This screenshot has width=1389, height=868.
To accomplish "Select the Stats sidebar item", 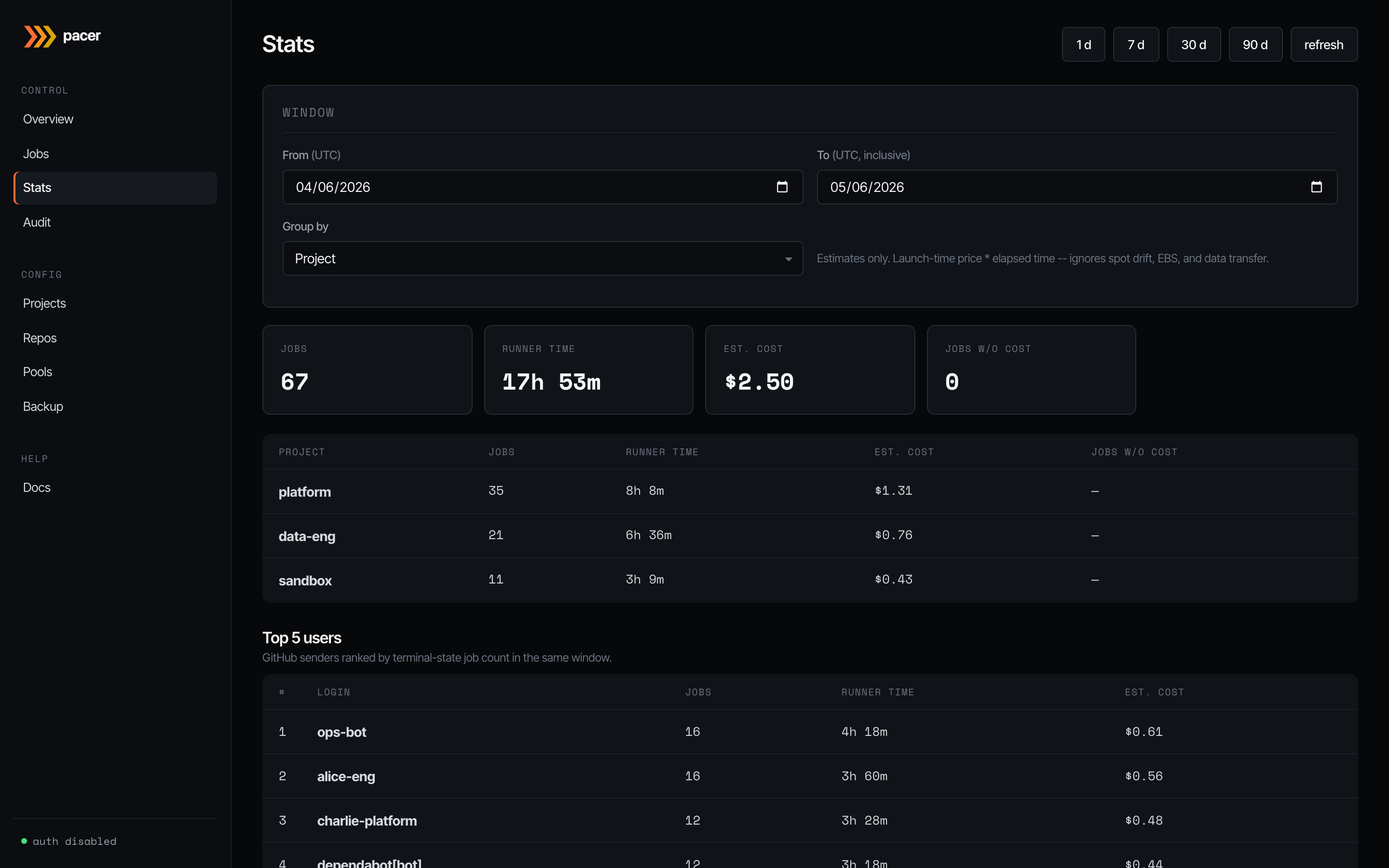I will (115, 188).
